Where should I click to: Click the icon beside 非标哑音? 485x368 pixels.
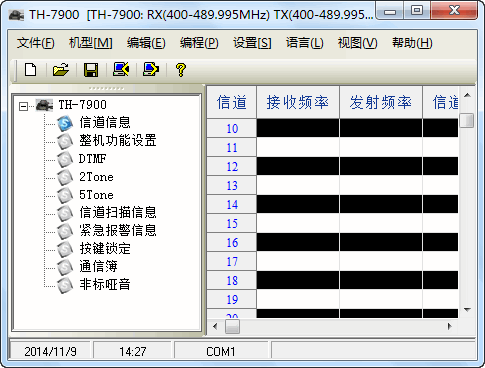click(x=65, y=285)
